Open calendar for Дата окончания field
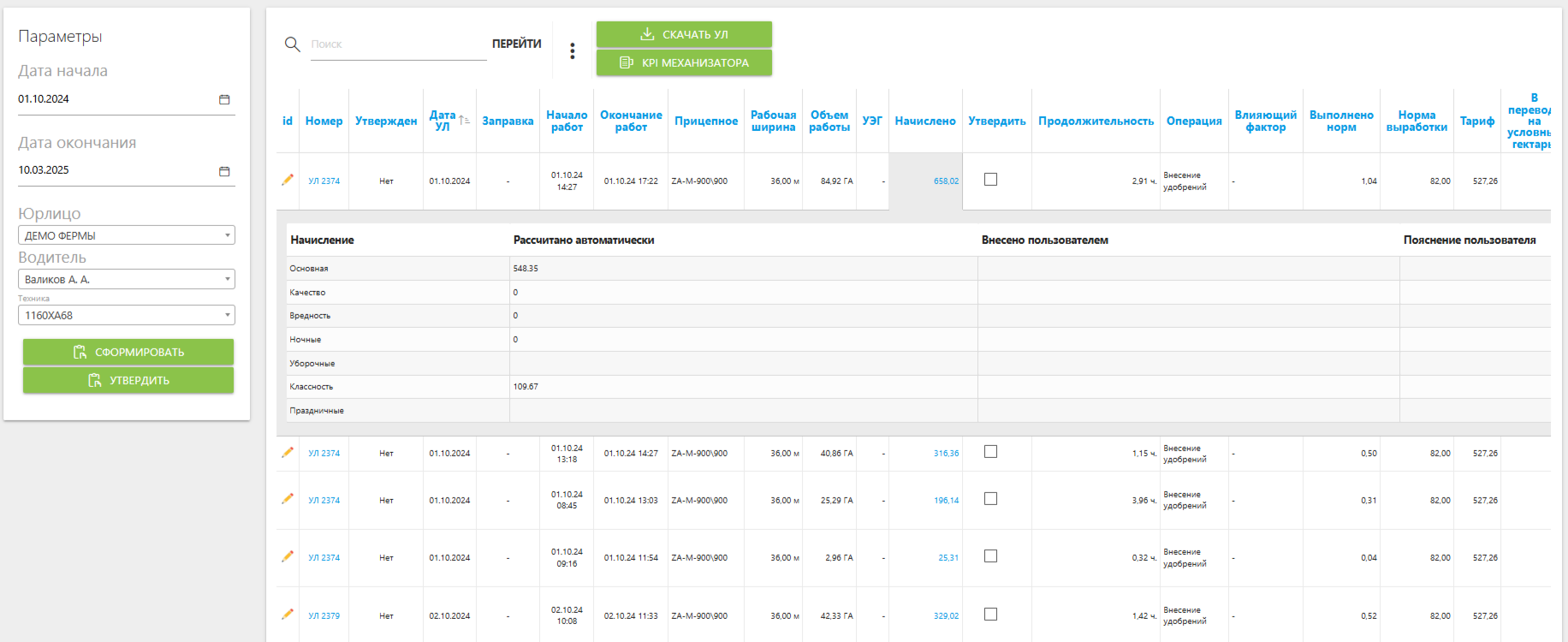 (224, 171)
